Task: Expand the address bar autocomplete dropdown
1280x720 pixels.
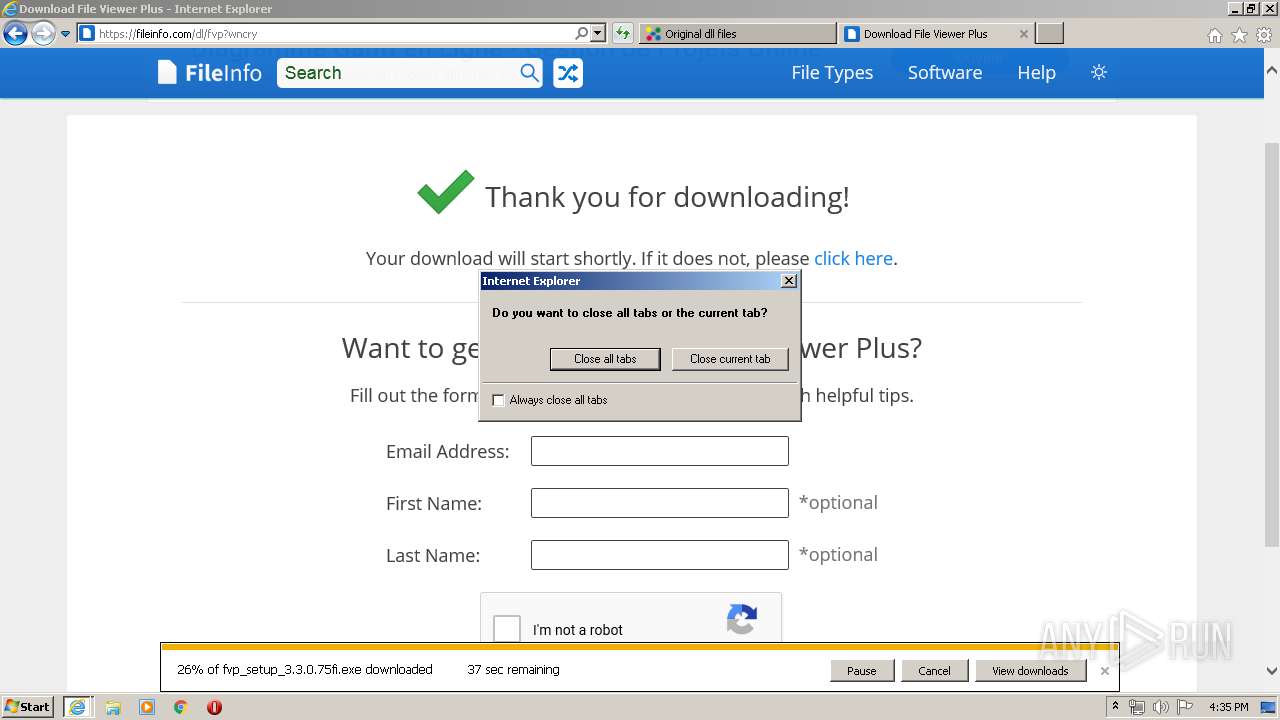Action: pyautogui.click(x=598, y=33)
